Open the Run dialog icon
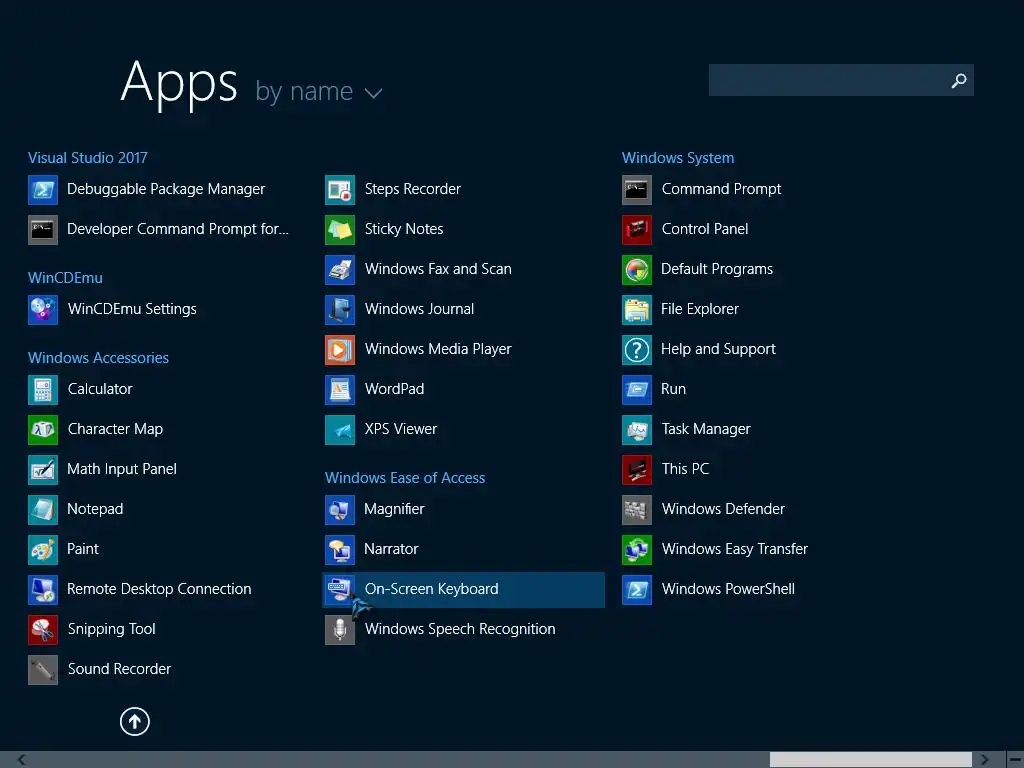Viewport: 1024px width, 768px height. [x=637, y=389]
